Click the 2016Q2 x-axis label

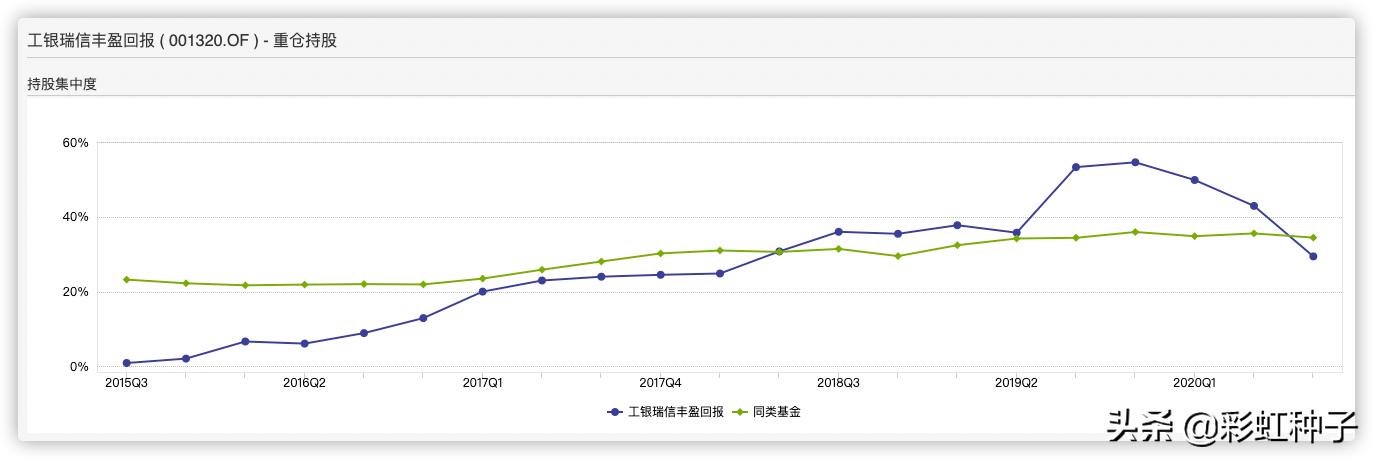[304, 383]
